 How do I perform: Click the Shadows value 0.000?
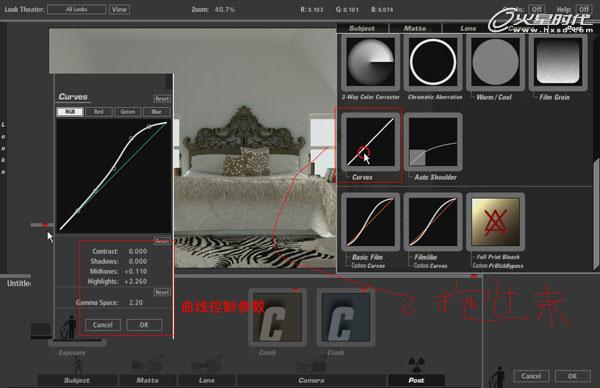[138, 261]
